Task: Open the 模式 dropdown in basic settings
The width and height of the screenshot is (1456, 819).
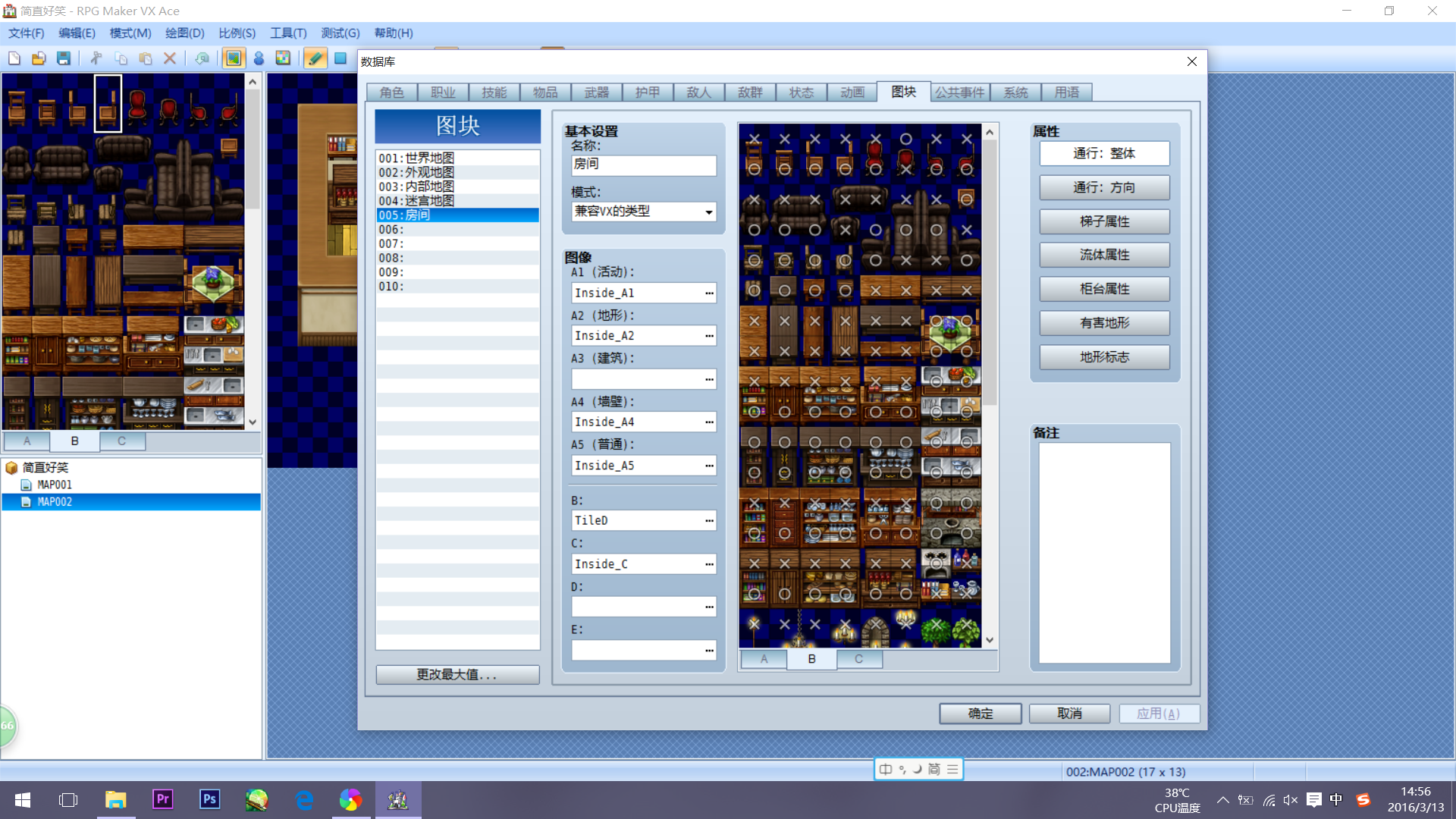Action: click(x=643, y=212)
